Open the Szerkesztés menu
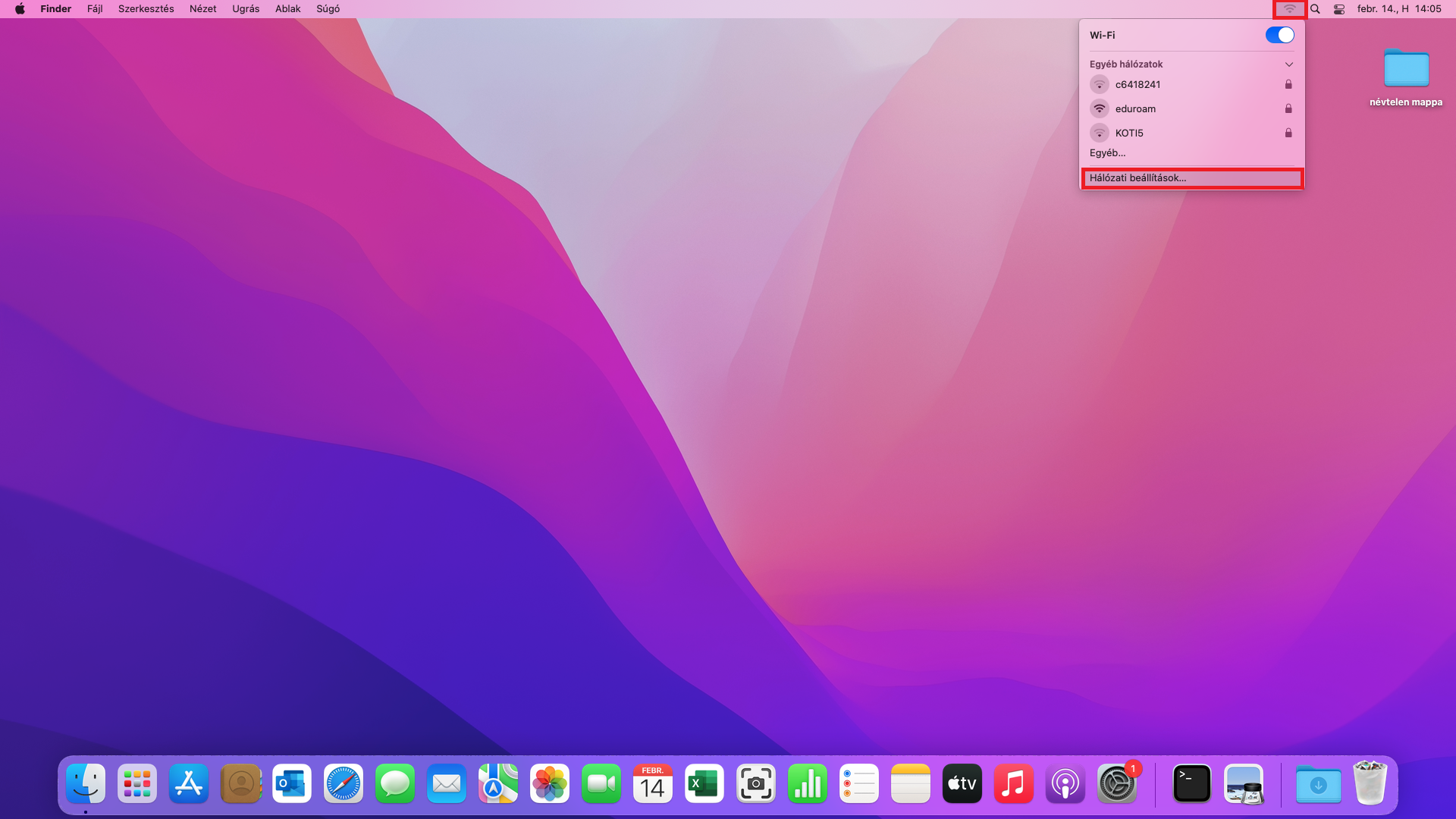The image size is (1456, 819). [146, 9]
